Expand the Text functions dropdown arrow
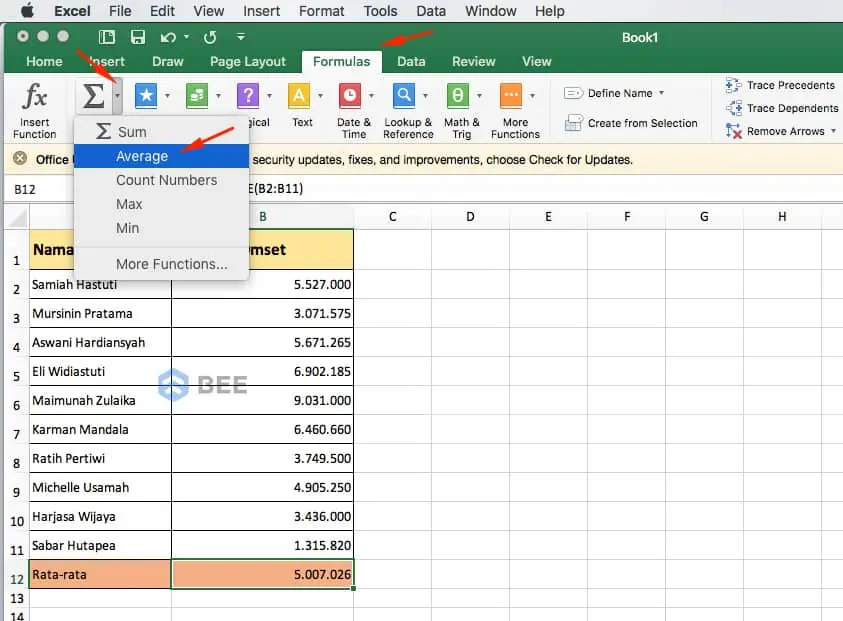The image size is (843, 621). [320, 96]
